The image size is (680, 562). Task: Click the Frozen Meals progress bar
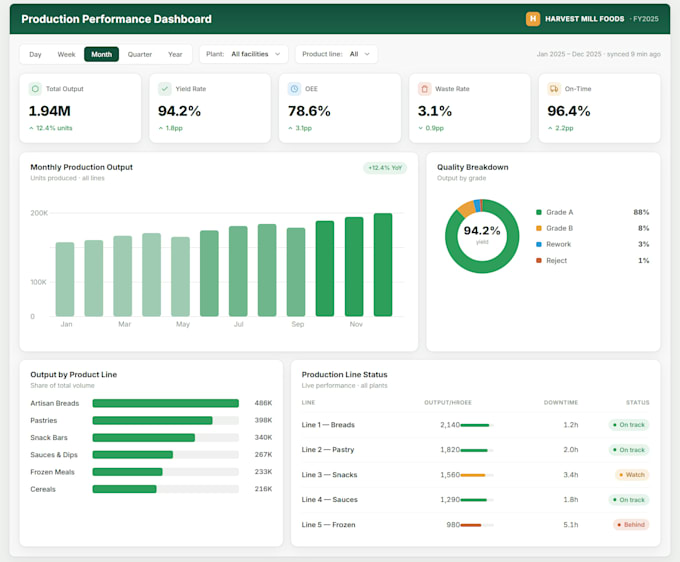click(x=166, y=472)
